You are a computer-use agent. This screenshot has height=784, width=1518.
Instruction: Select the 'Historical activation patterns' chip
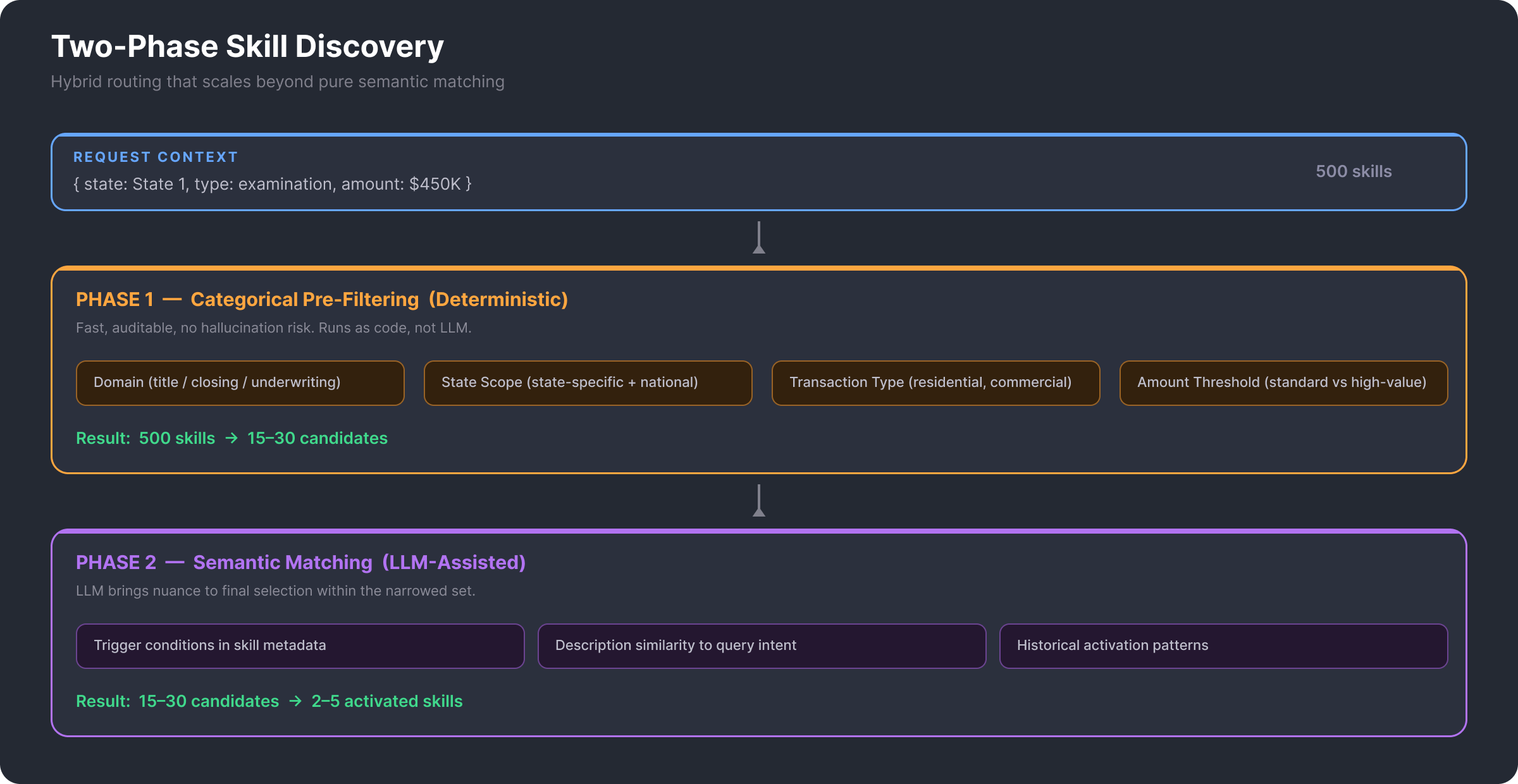(1224, 646)
